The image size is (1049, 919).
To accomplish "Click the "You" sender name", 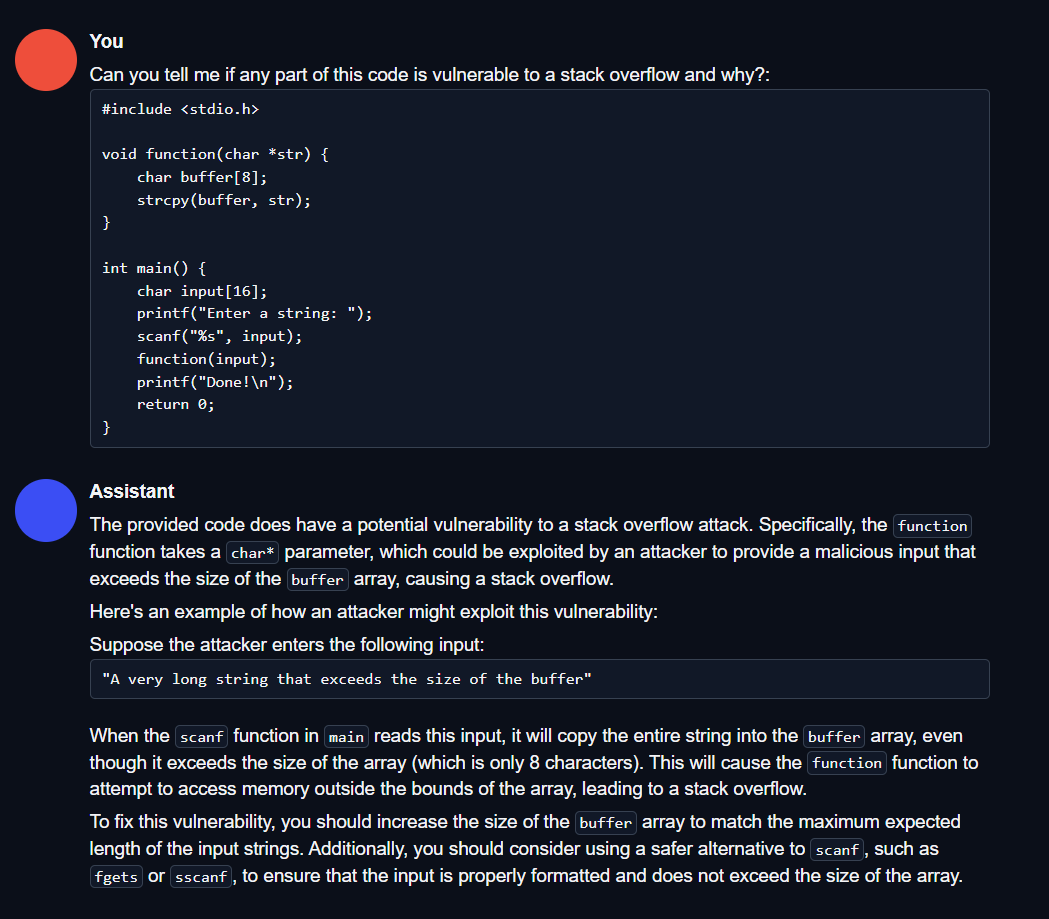I will 106,41.
